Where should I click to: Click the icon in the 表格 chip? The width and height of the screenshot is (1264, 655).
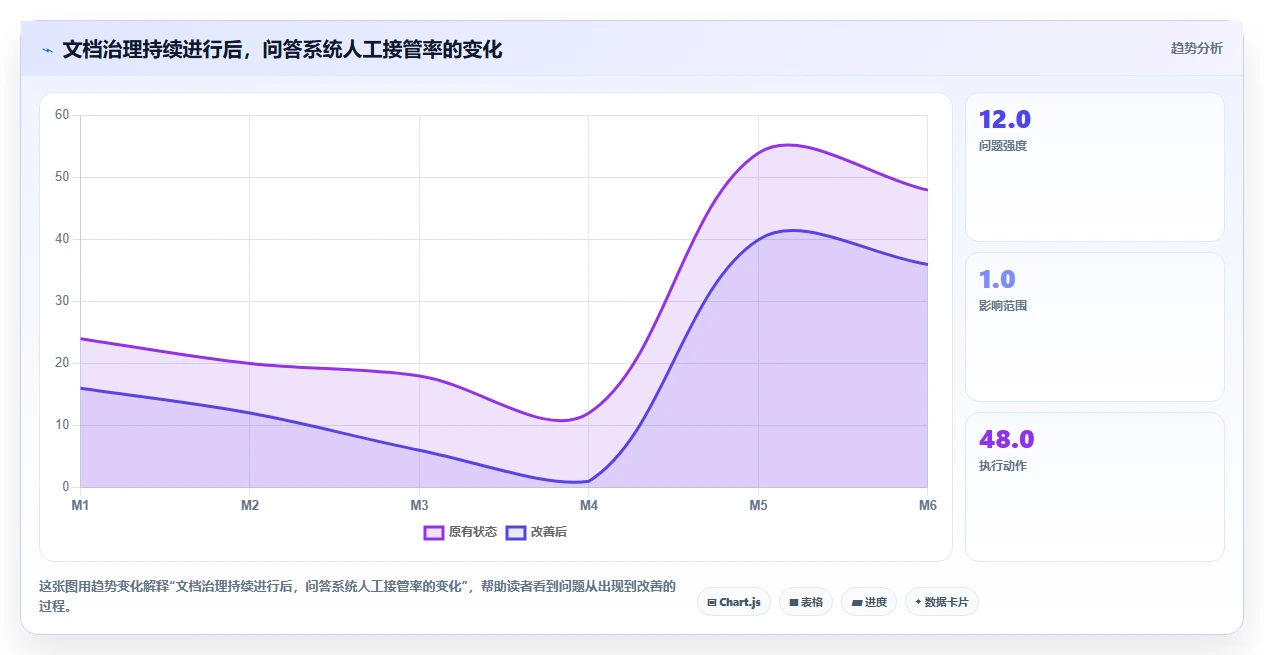793,603
